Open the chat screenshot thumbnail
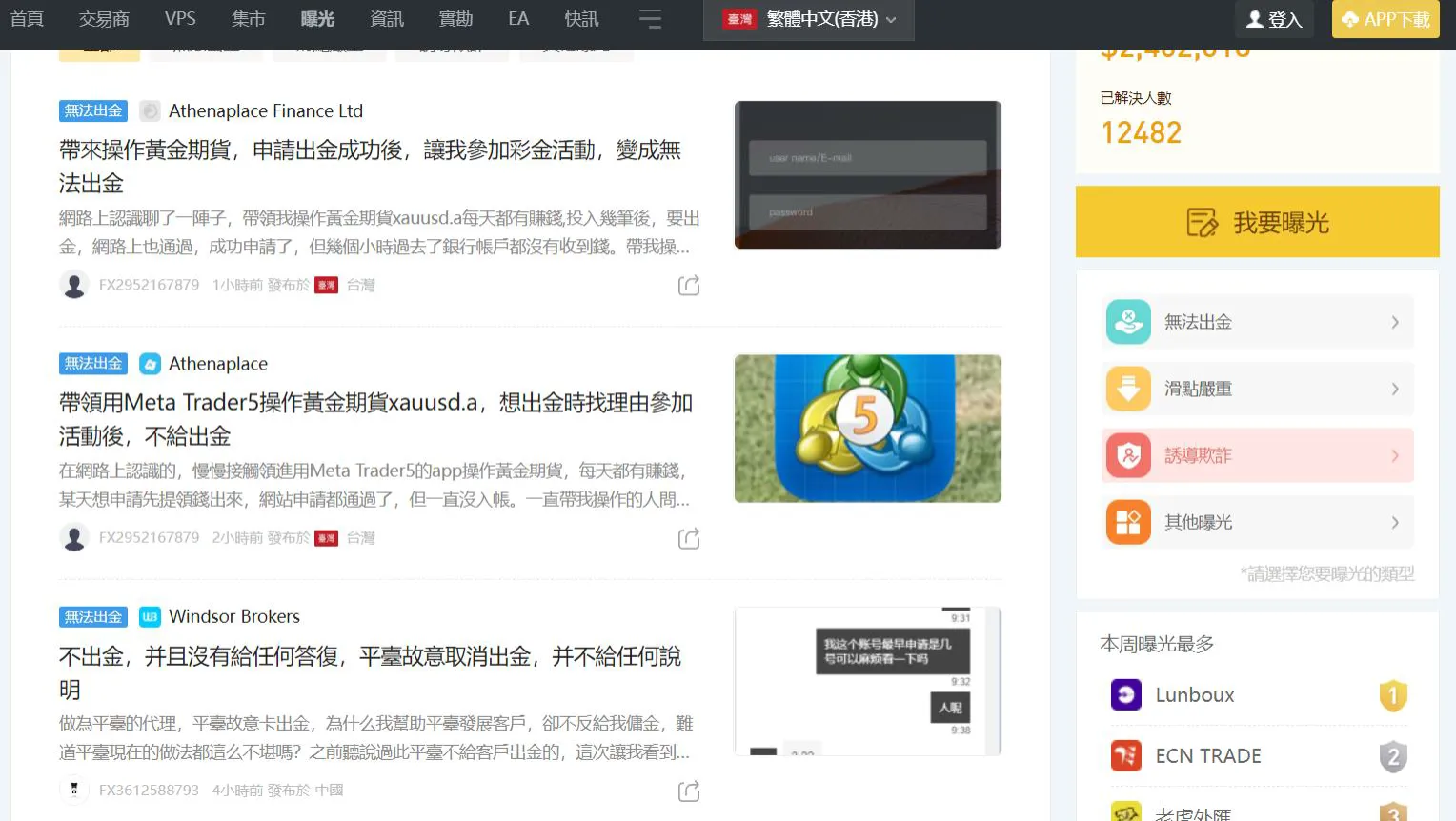This screenshot has width=1456, height=821. [868, 681]
